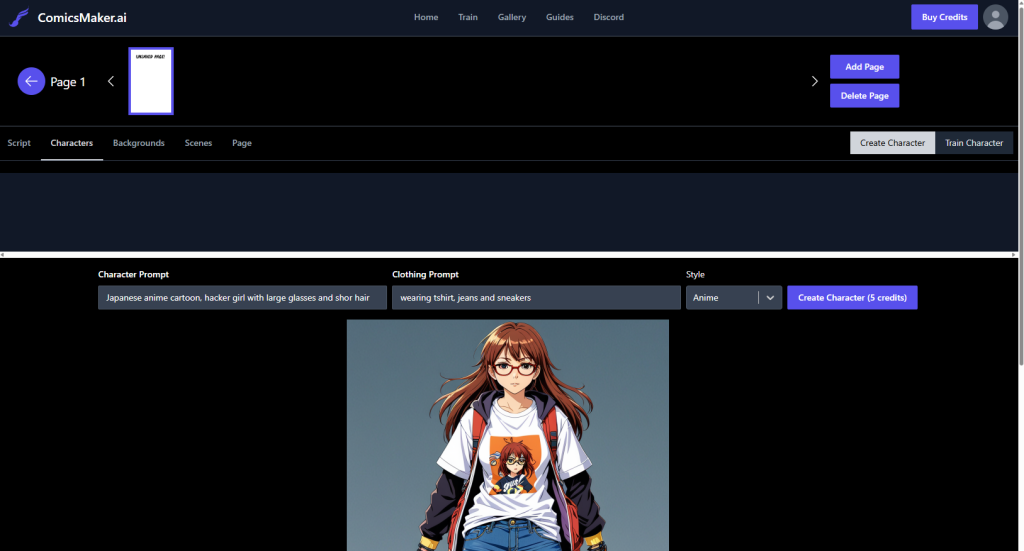Switch to Train Character mode

974,143
